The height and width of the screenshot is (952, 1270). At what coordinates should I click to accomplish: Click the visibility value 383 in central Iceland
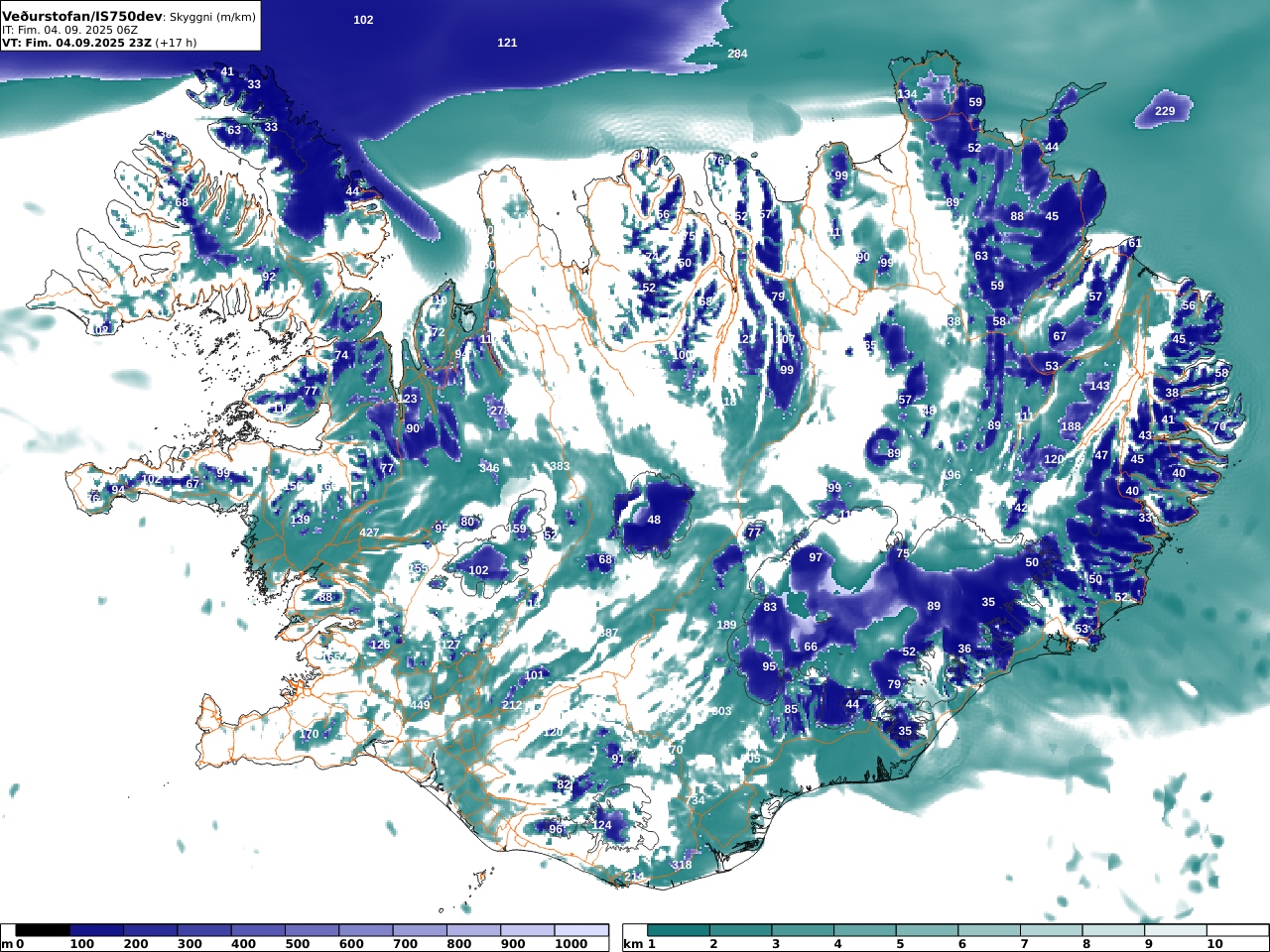coord(560,466)
